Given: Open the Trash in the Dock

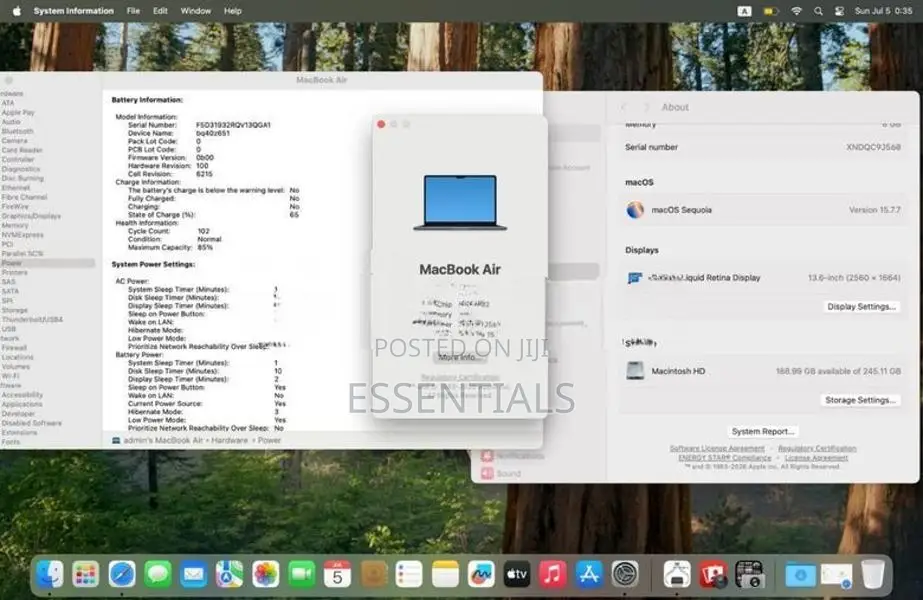Looking at the screenshot, I should click(x=872, y=574).
